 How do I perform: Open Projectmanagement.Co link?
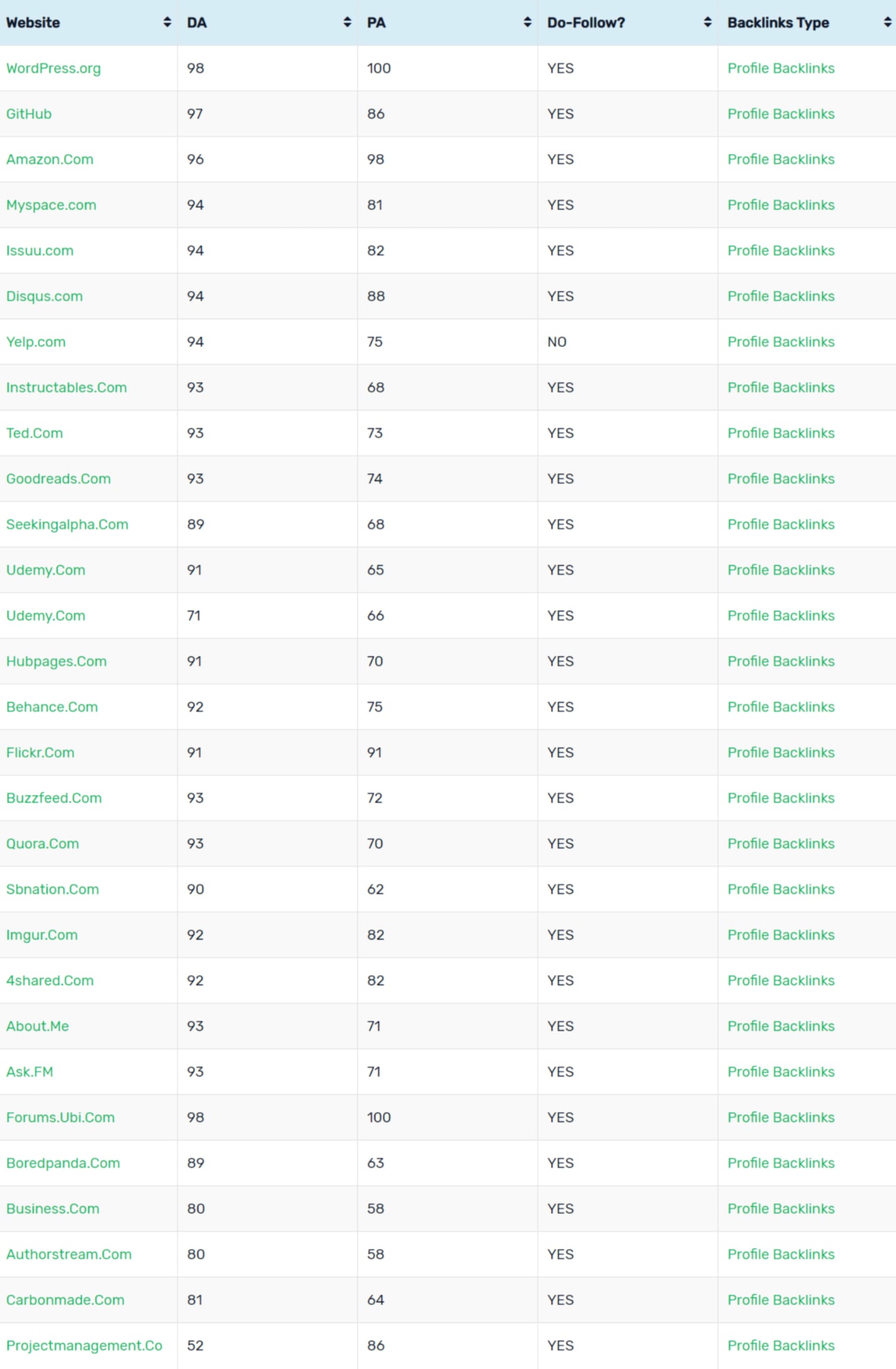[x=84, y=1346]
